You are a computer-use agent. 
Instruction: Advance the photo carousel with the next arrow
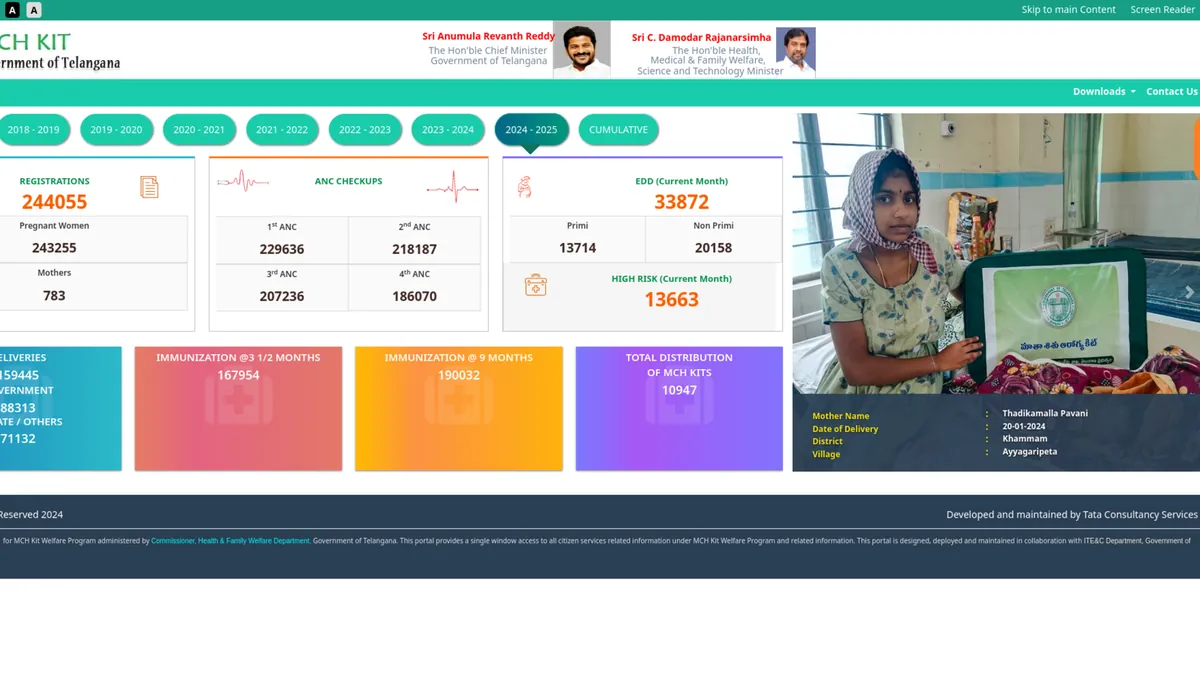(x=1189, y=293)
